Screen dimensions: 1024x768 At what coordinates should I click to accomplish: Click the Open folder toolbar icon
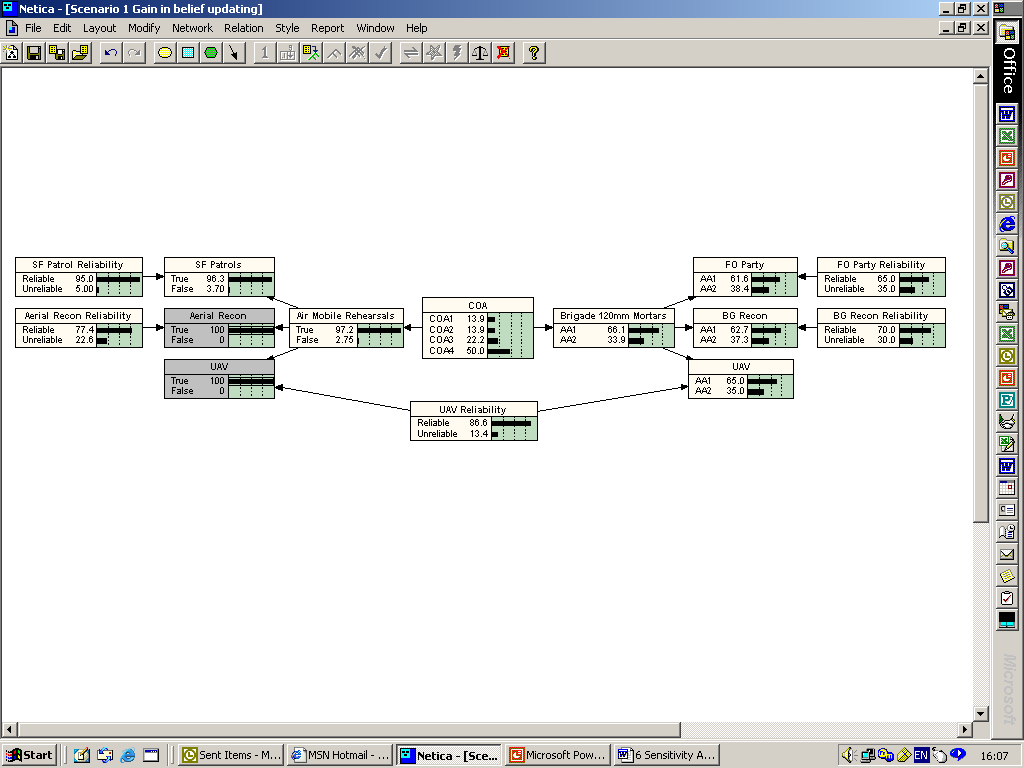coord(80,53)
